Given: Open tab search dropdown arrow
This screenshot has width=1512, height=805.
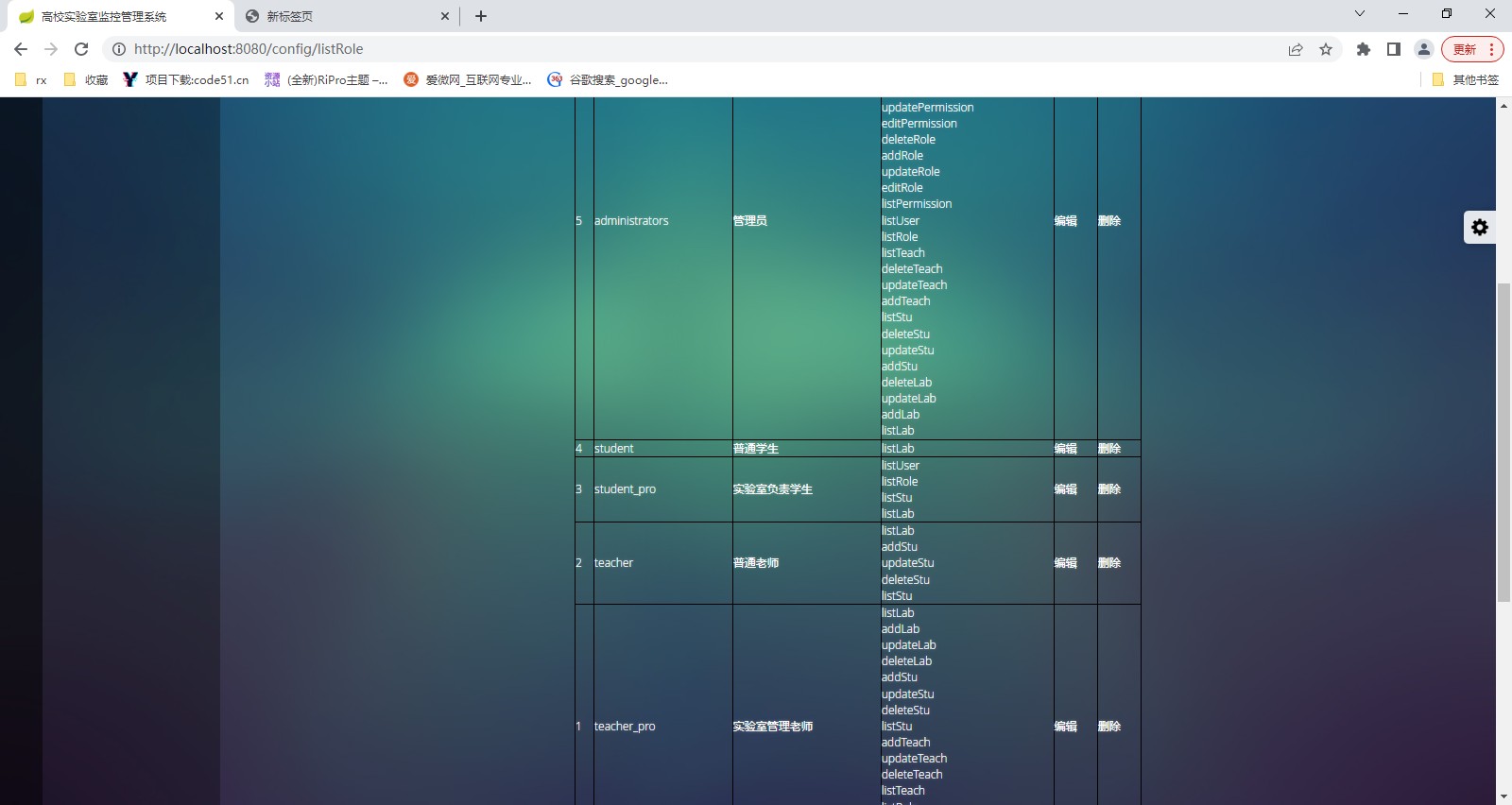Looking at the screenshot, I should pyautogui.click(x=1360, y=13).
